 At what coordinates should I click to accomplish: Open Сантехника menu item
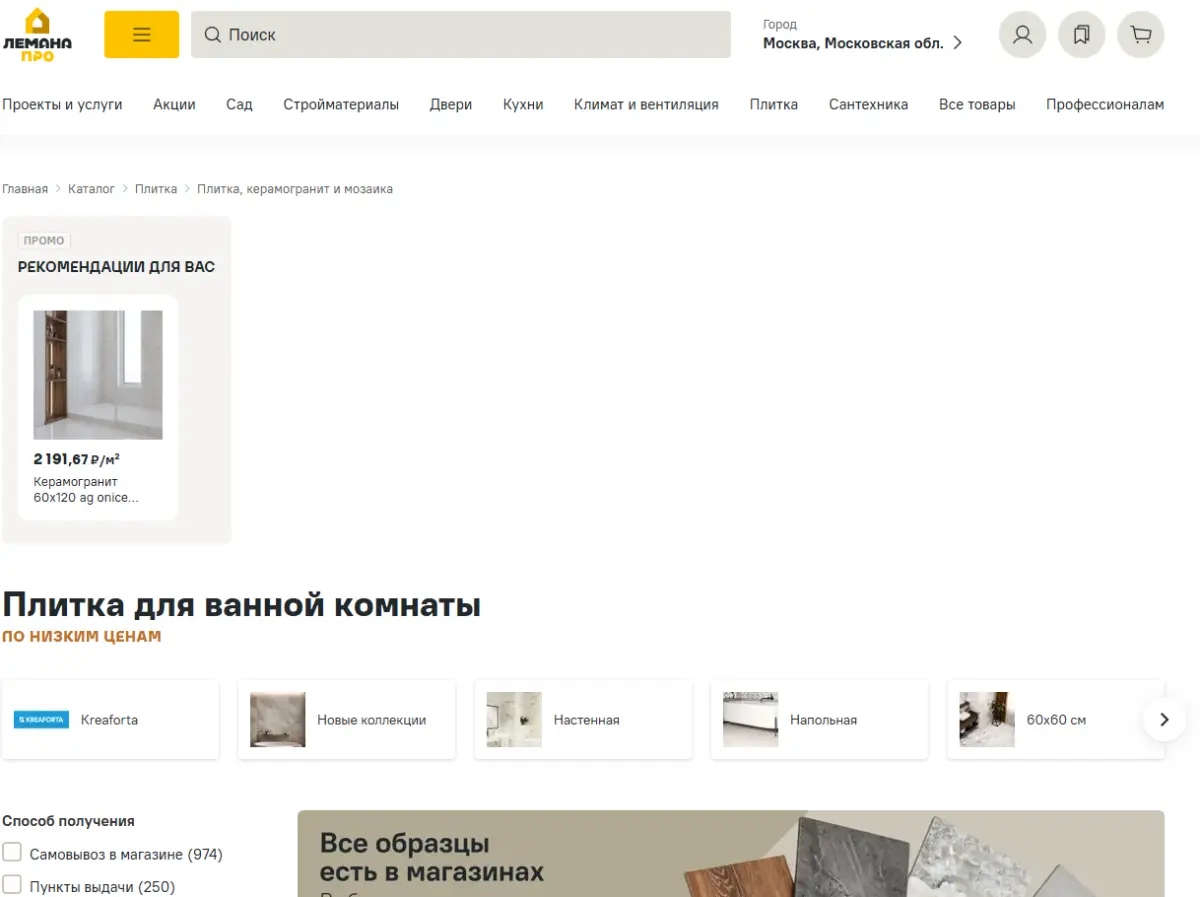pos(868,104)
